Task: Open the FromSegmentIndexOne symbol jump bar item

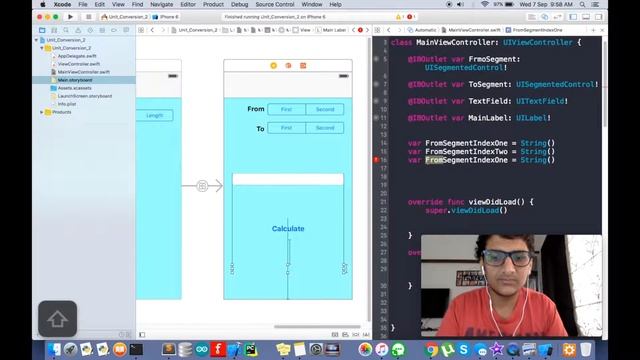Action: click(x=533, y=30)
